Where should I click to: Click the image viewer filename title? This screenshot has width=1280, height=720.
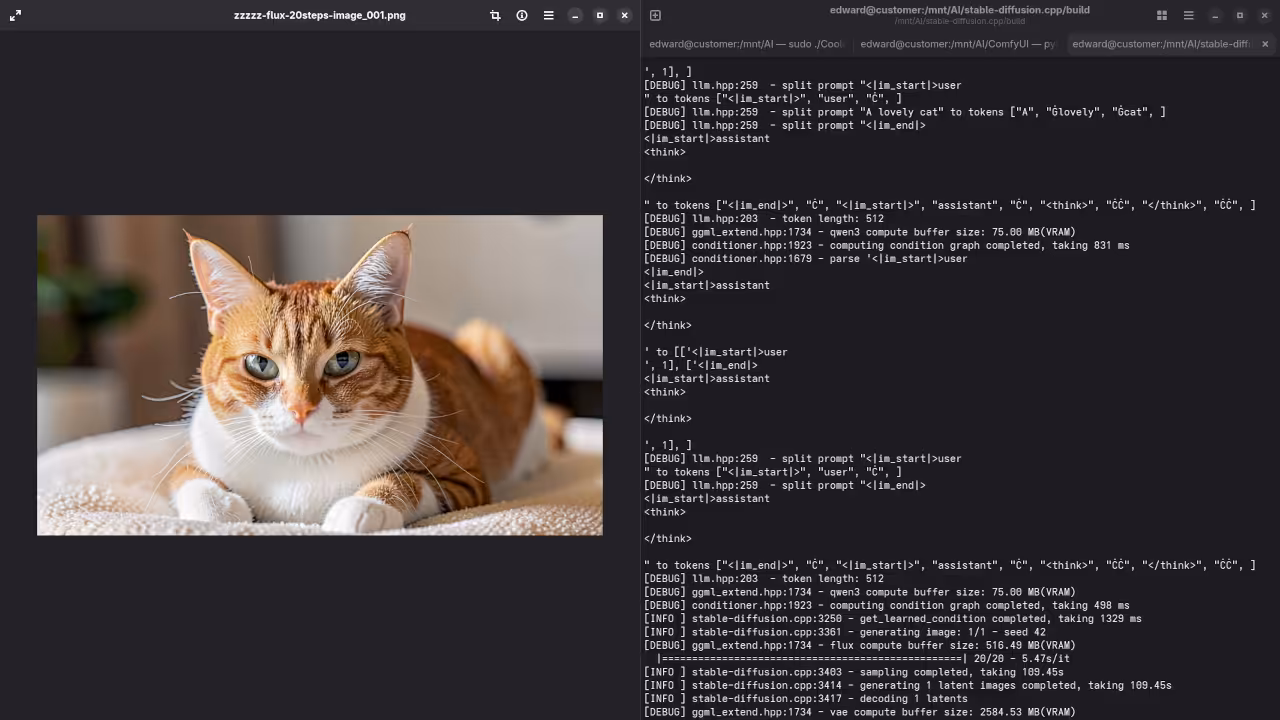[320, 15]
